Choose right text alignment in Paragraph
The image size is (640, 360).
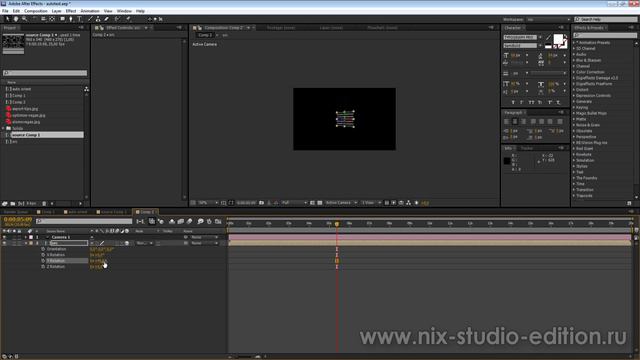point(524,122)
